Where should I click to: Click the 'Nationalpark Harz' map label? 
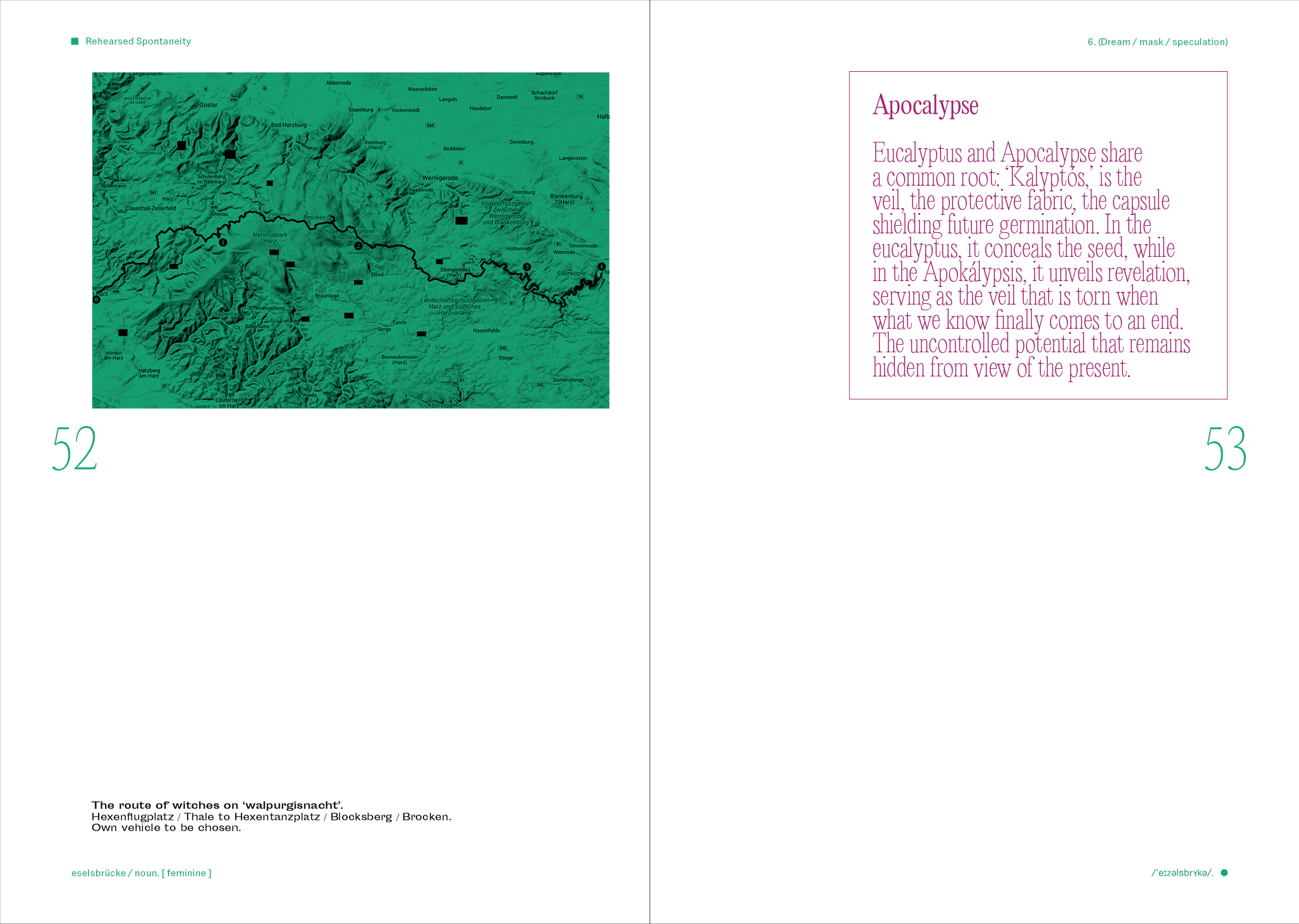point(270,238)
